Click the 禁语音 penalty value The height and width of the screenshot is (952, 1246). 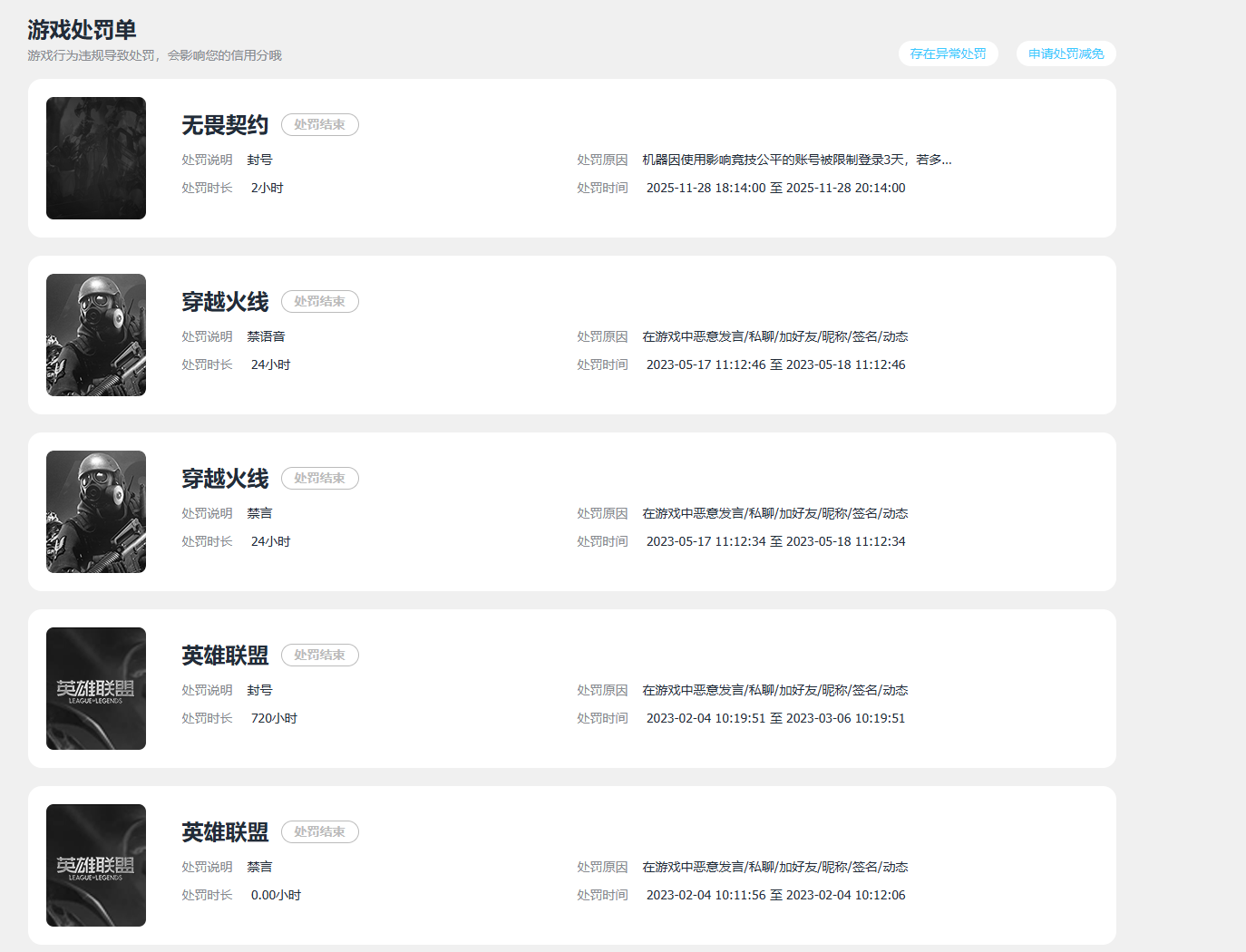(x=266, y=336)
